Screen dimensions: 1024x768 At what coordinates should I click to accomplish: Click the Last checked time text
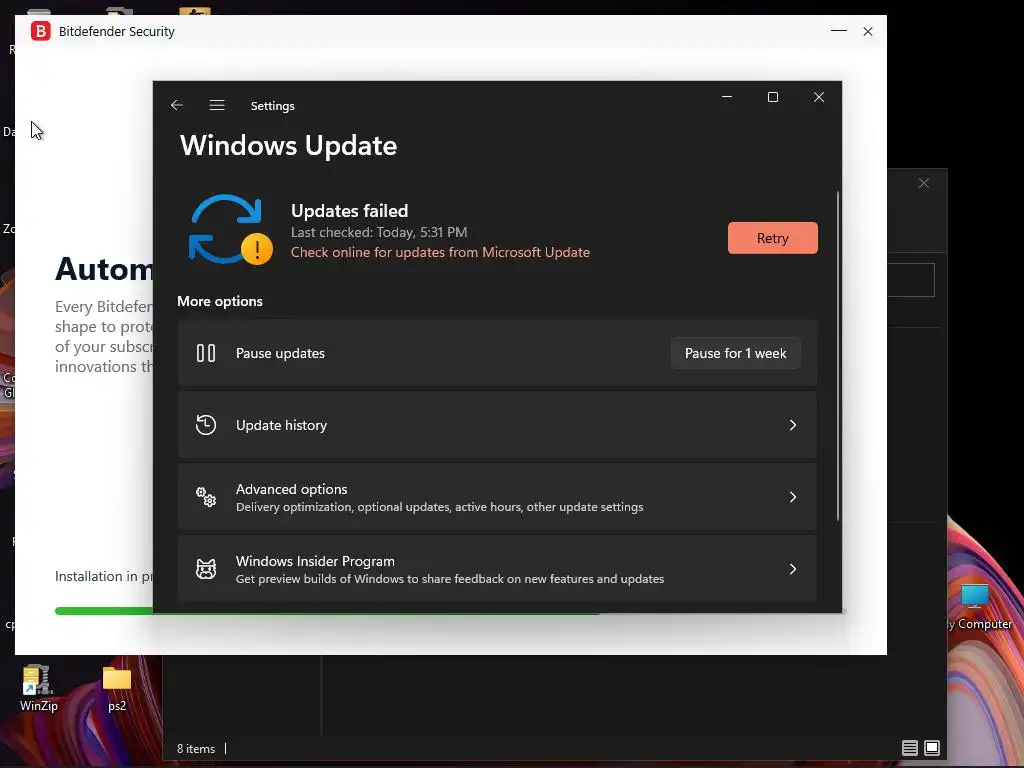tap(379, 232)
